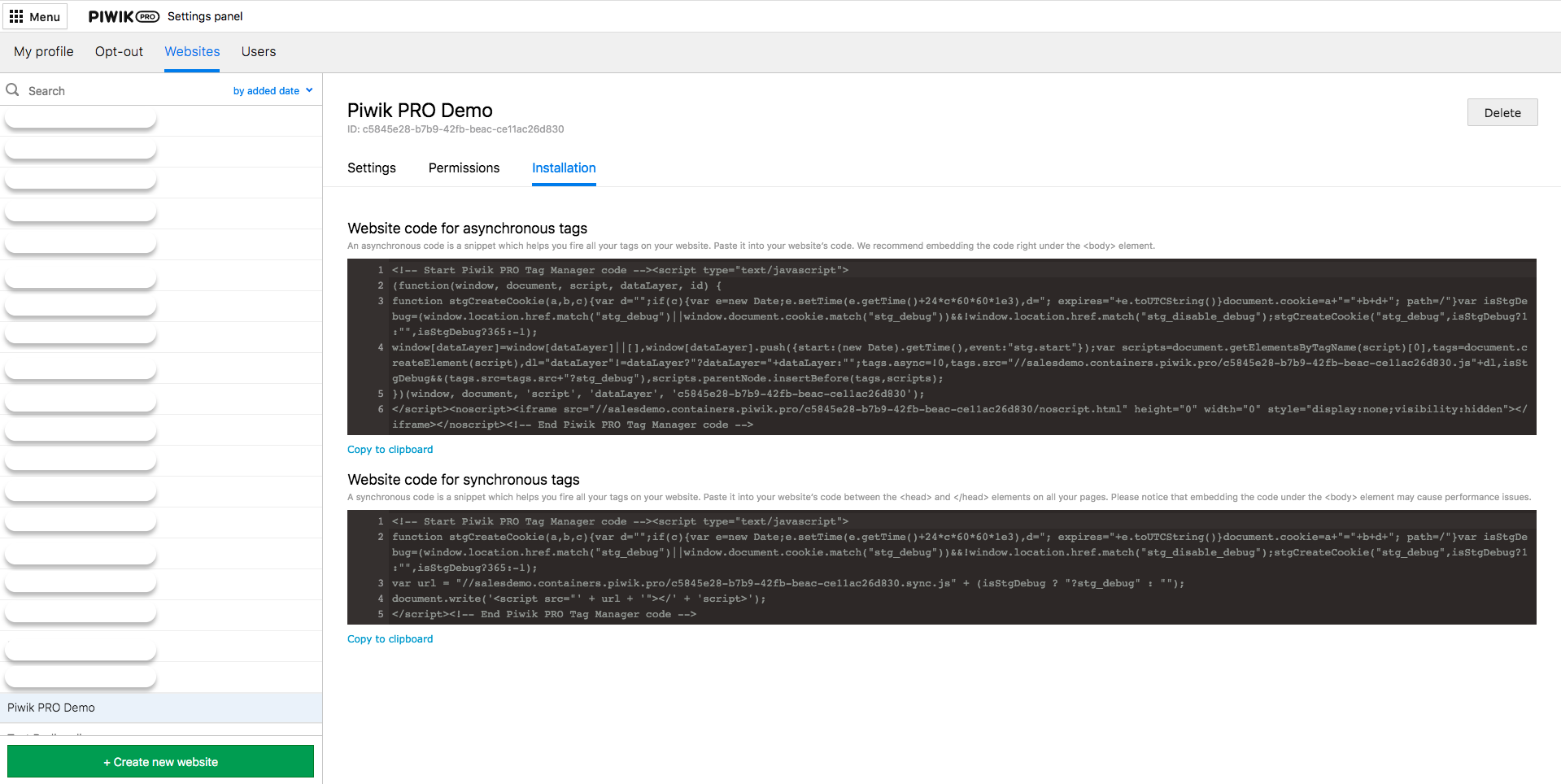Copy asynchronous code to clipboard
The width and height of the screenshot is (1561, 784).
point(390,450)
